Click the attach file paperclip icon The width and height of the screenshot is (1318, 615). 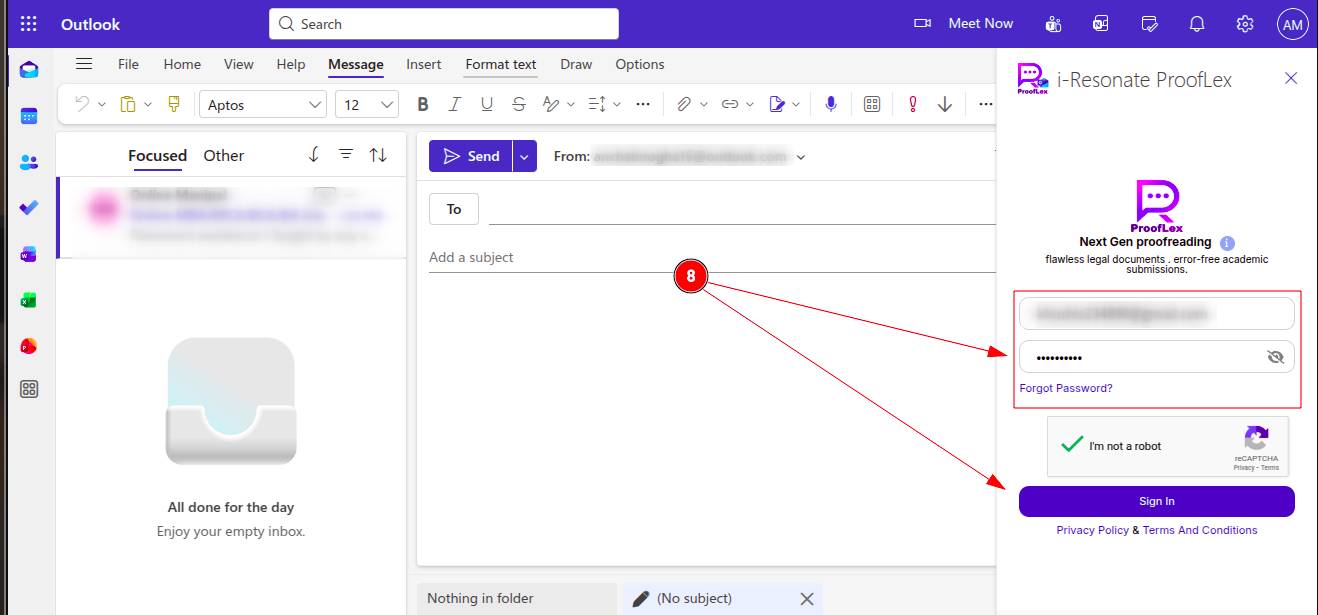point(684,104)
